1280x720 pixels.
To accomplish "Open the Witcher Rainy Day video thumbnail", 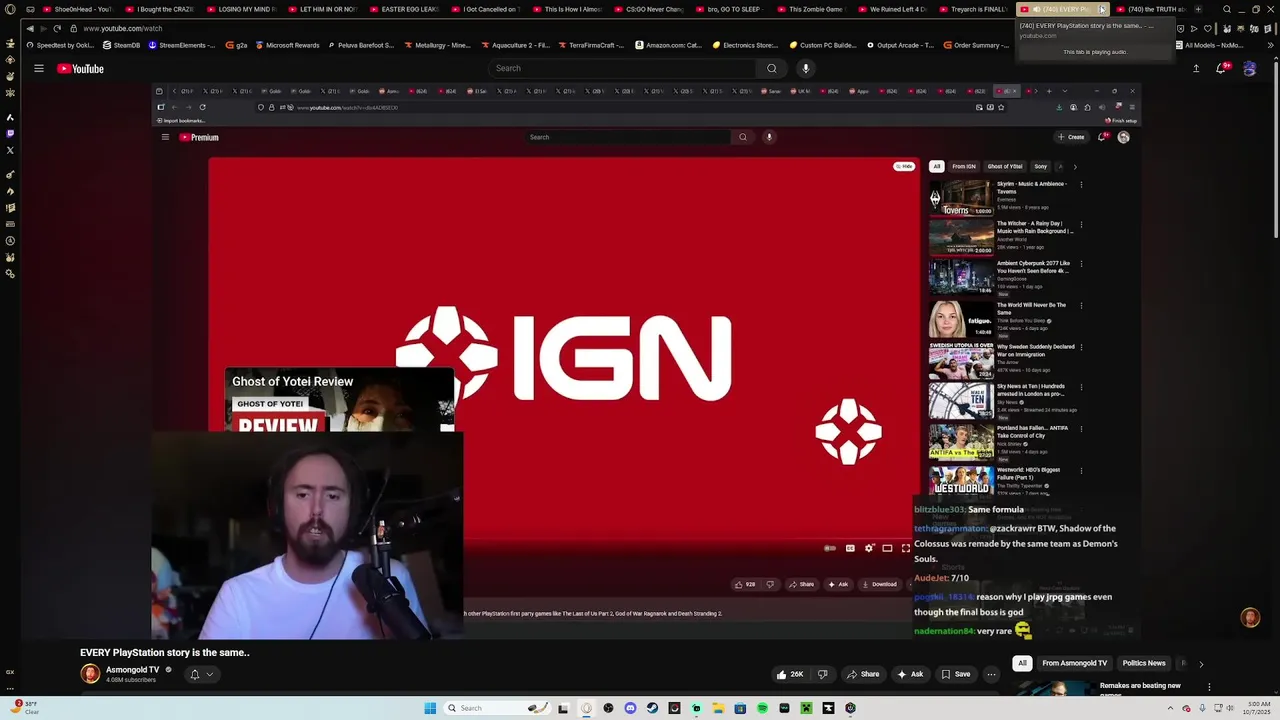I will pos(961,238).
